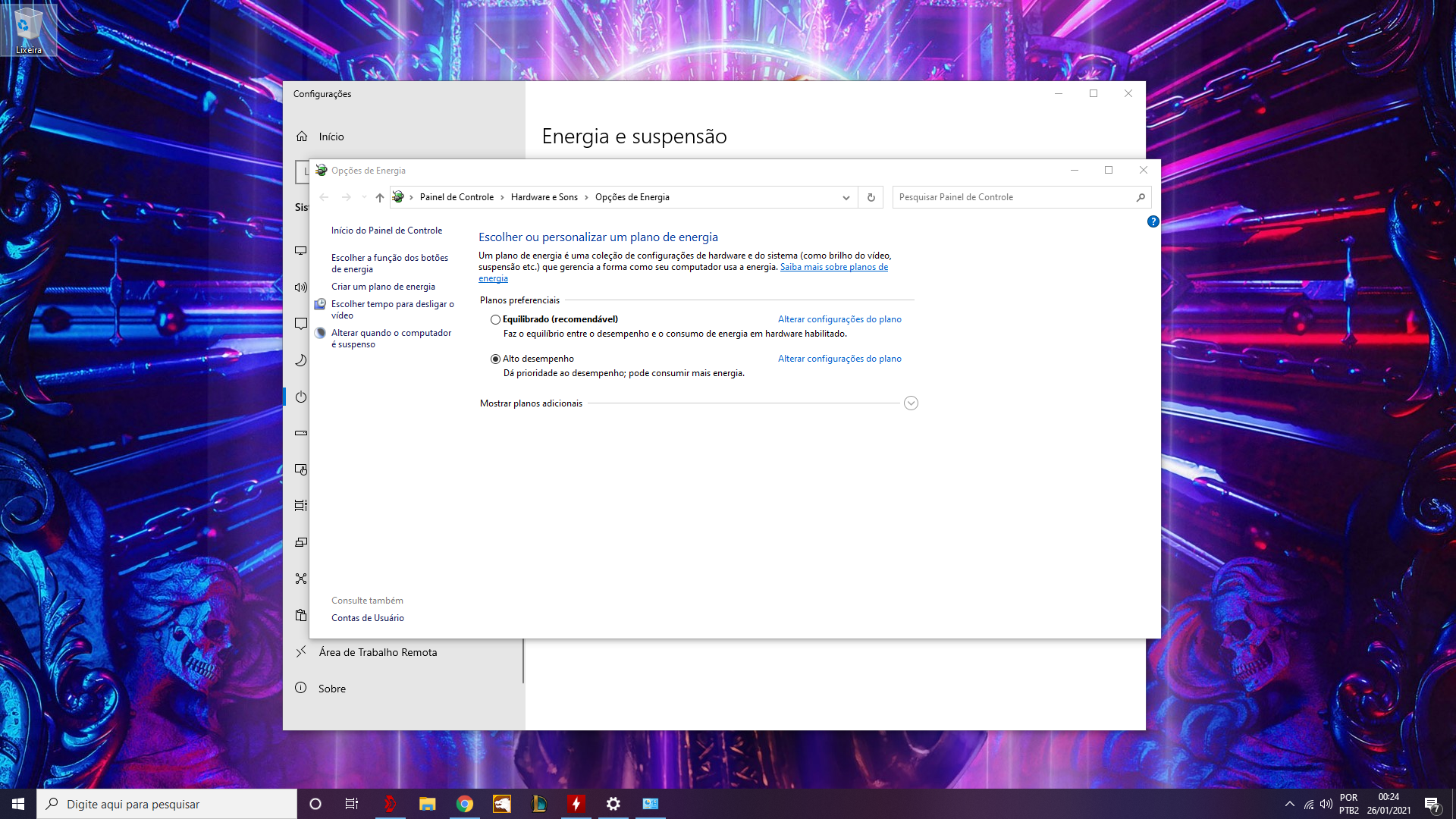Click Alterar configurações do plano for Equilibrado

click(839, 319)
